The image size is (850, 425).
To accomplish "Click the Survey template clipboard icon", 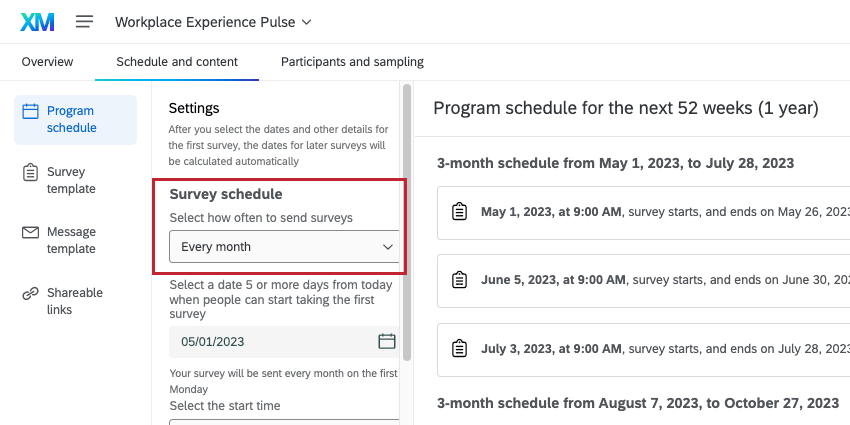I will point(30,172).
